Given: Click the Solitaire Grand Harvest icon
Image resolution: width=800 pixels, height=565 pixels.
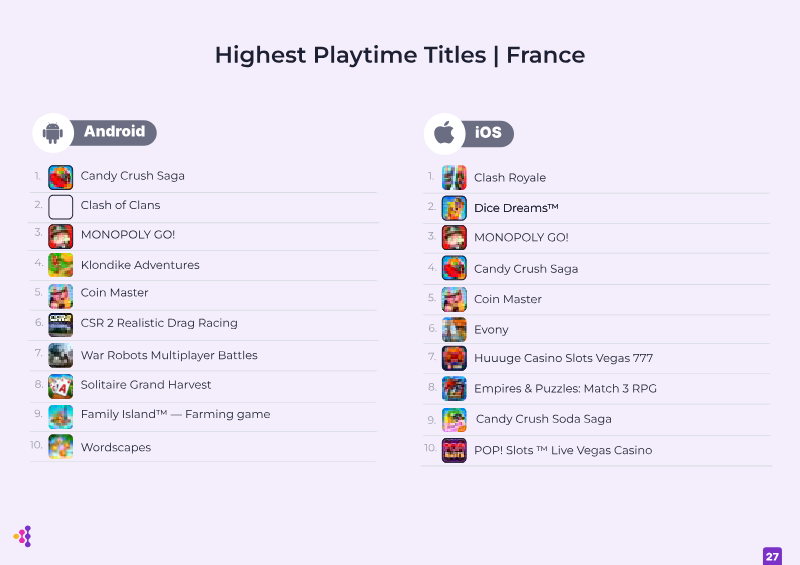Looking at the screenshot, I should pos(60,385).
